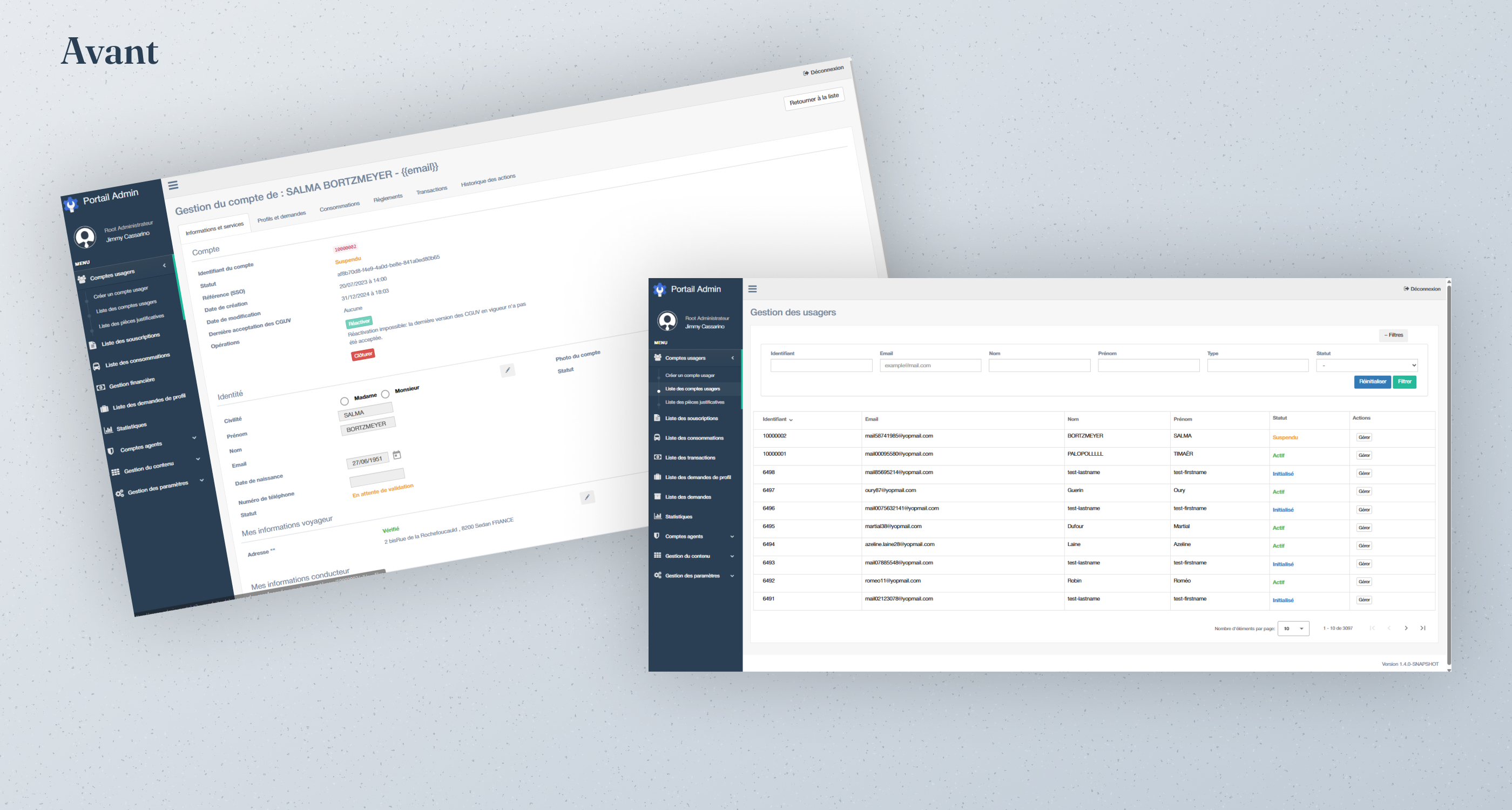Open Règlements tab
Viewport: 1512px width, 810px height.
(388, 198)
